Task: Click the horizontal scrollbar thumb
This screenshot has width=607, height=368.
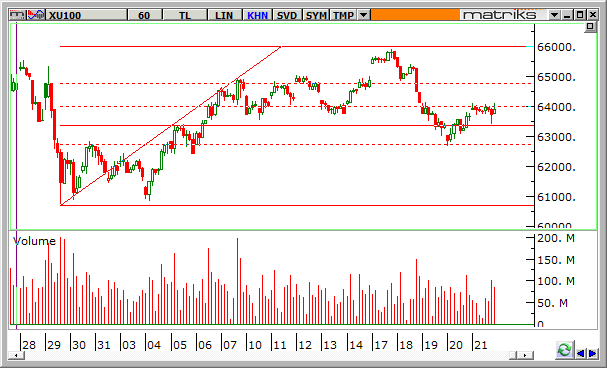Action: [513, 355]
